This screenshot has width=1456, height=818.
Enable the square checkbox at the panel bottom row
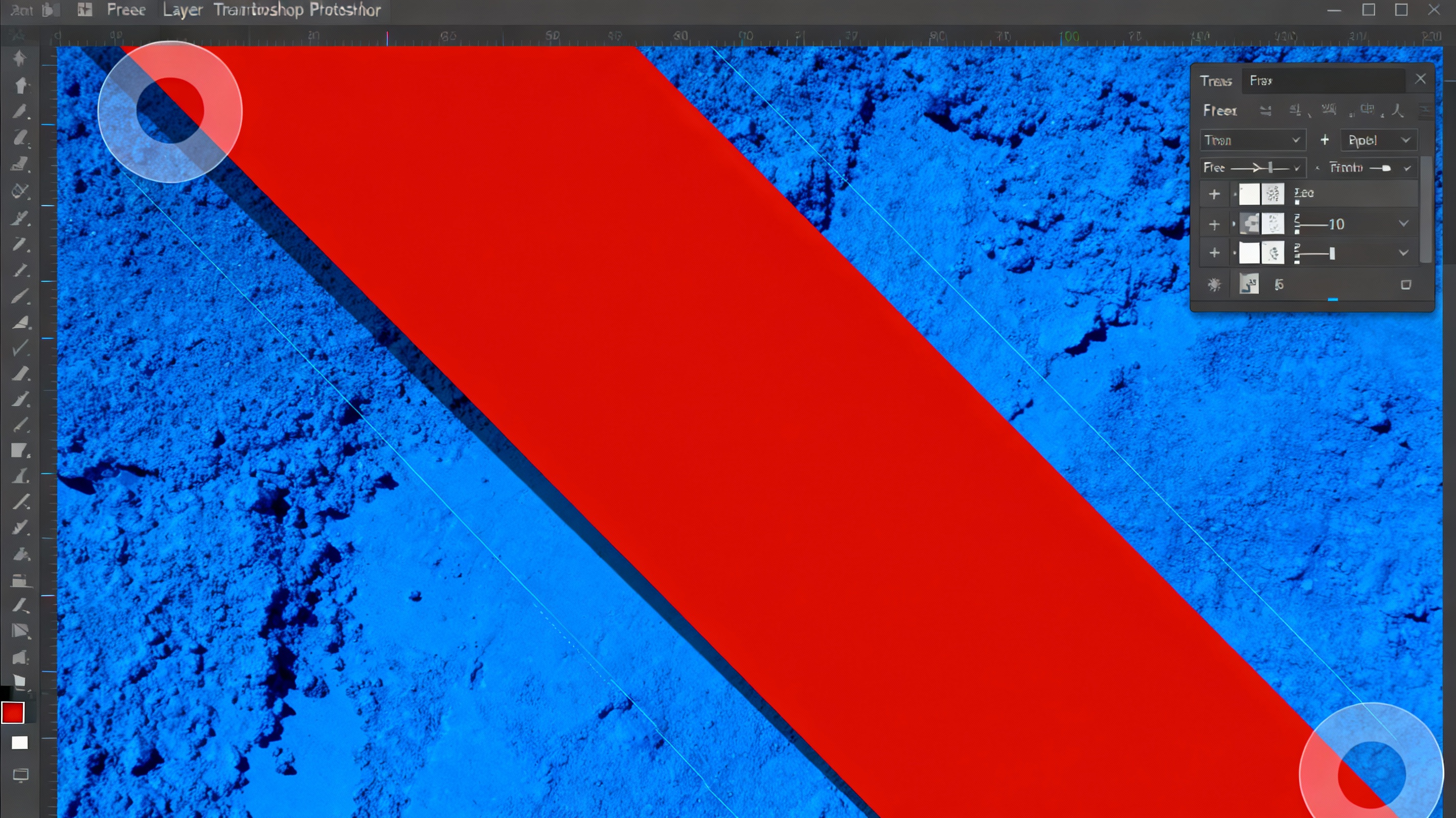(x=1406, y=285)
